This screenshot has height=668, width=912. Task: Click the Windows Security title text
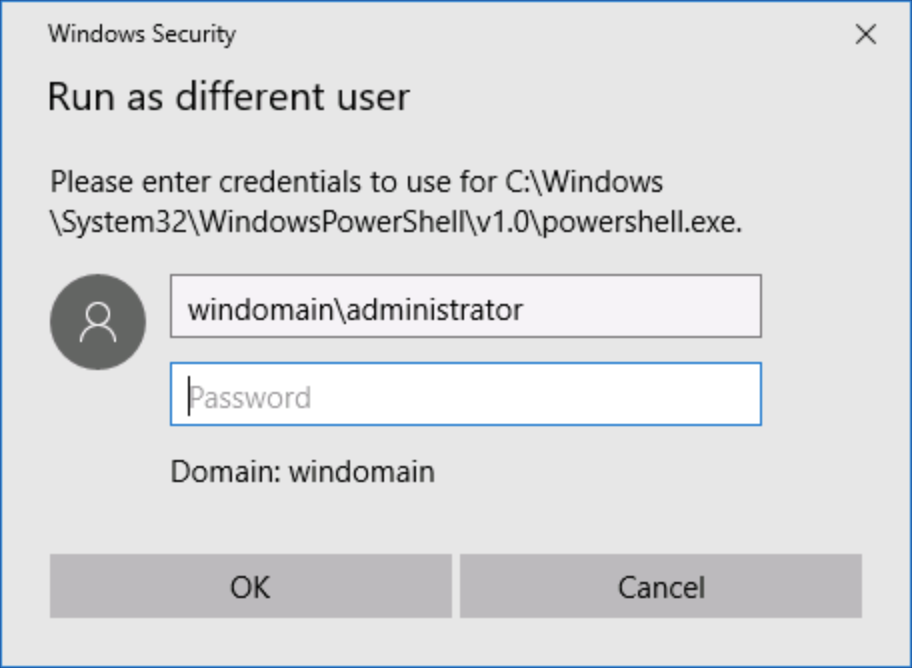142,34
